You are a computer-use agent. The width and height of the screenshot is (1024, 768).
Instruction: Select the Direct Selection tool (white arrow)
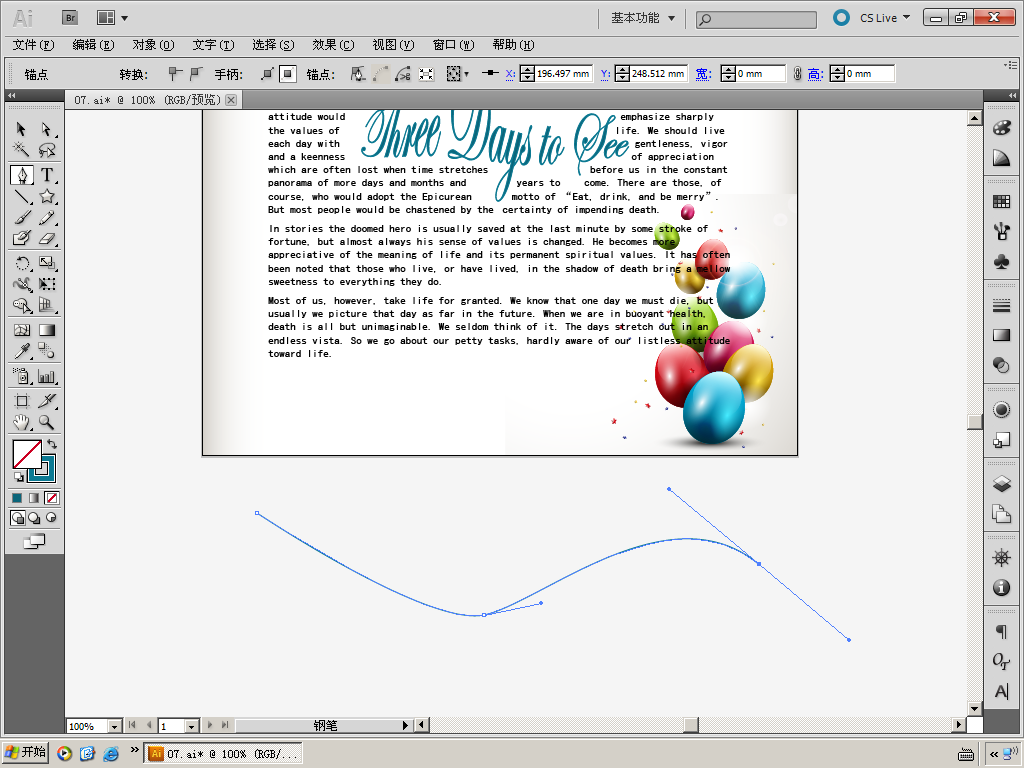[x=46, y=129]
